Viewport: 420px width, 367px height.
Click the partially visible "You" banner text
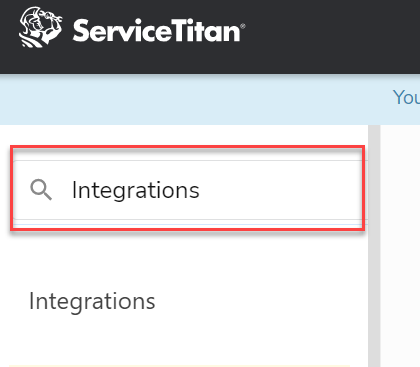click(406, 98)
